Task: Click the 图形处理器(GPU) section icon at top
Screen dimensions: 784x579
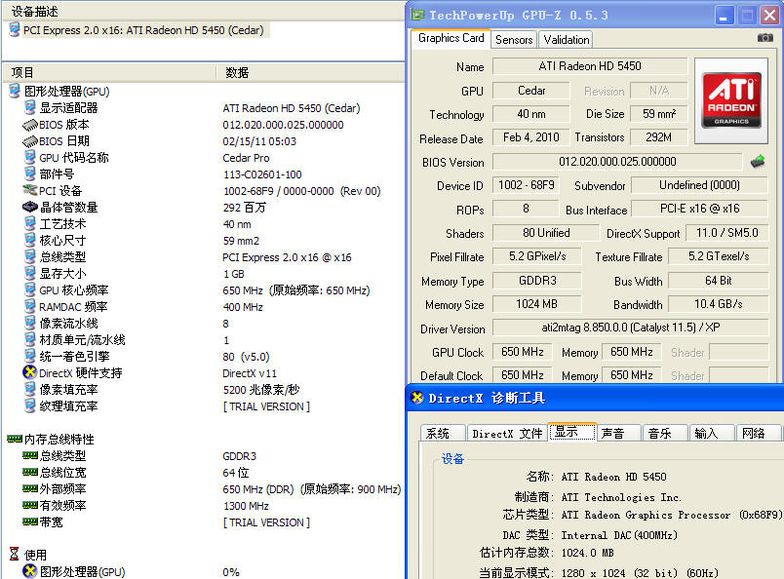Action: click(x=15, y=91)
